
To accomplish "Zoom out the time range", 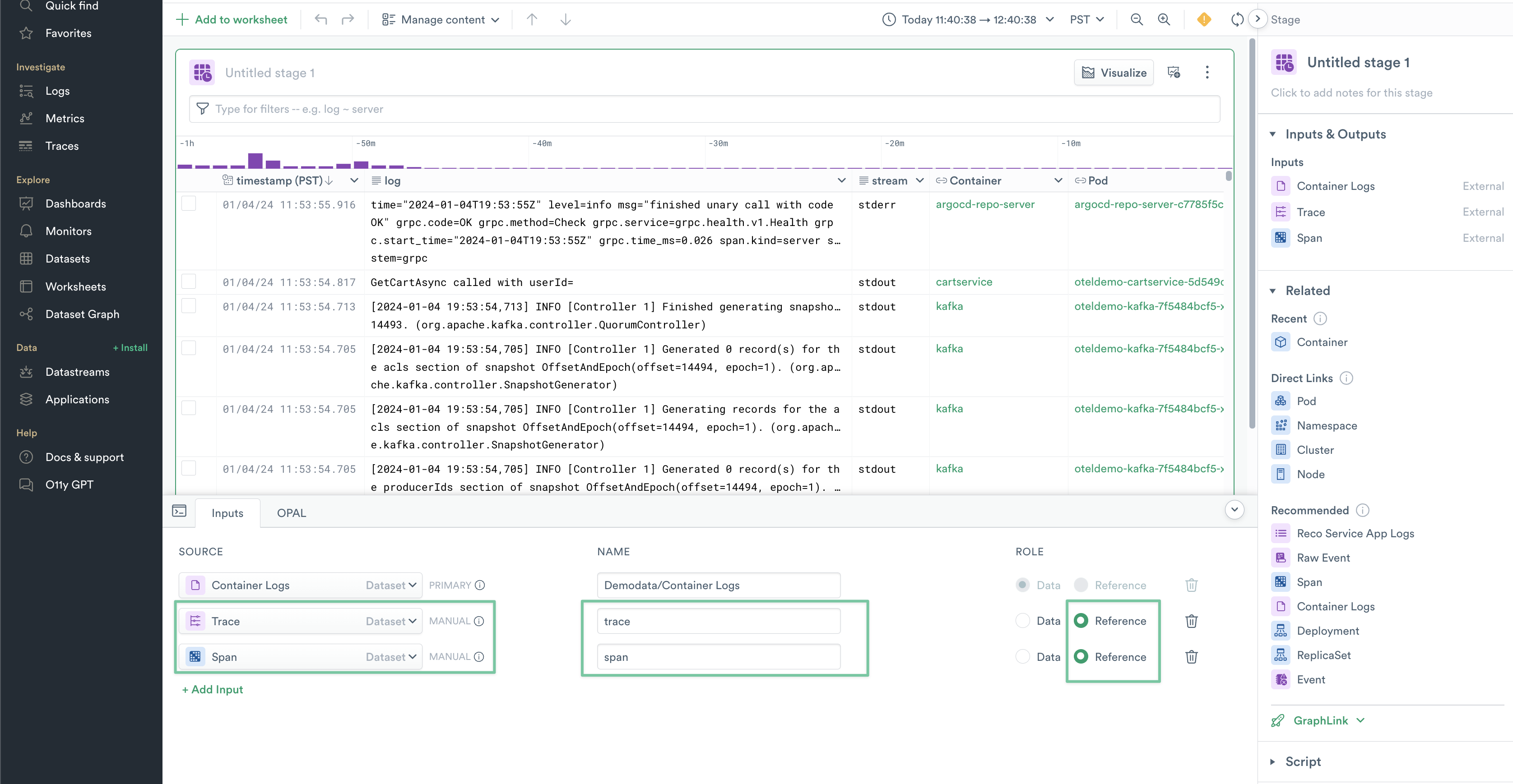I will coord(1137,19).
